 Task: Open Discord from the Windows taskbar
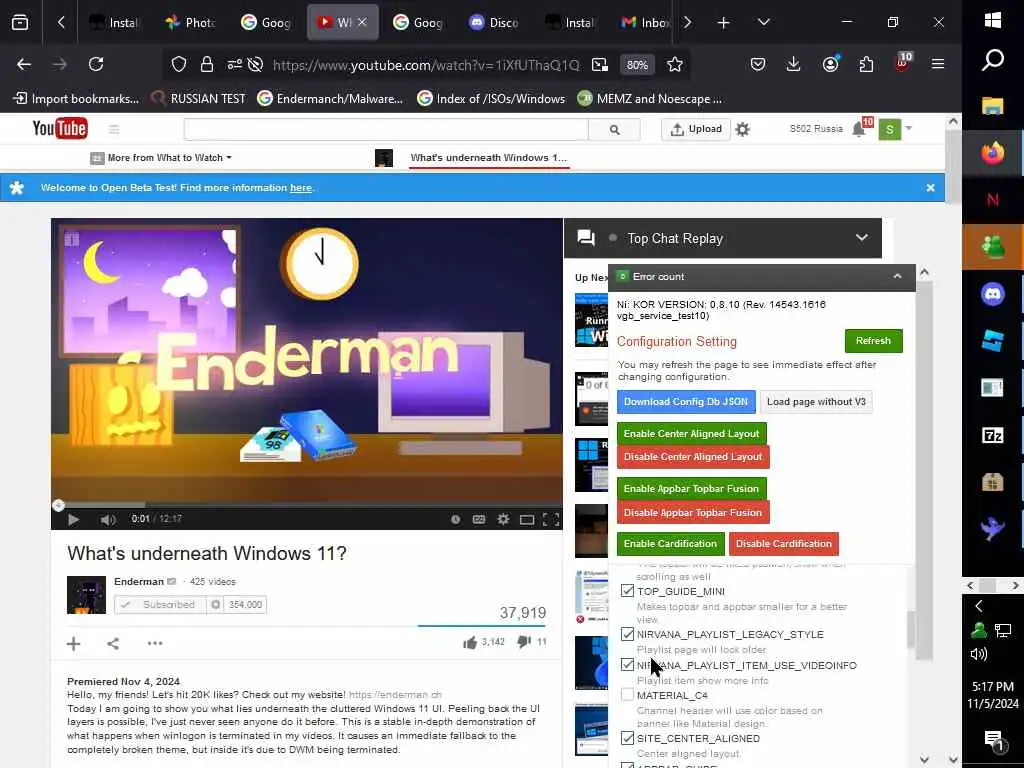(993, 294)
